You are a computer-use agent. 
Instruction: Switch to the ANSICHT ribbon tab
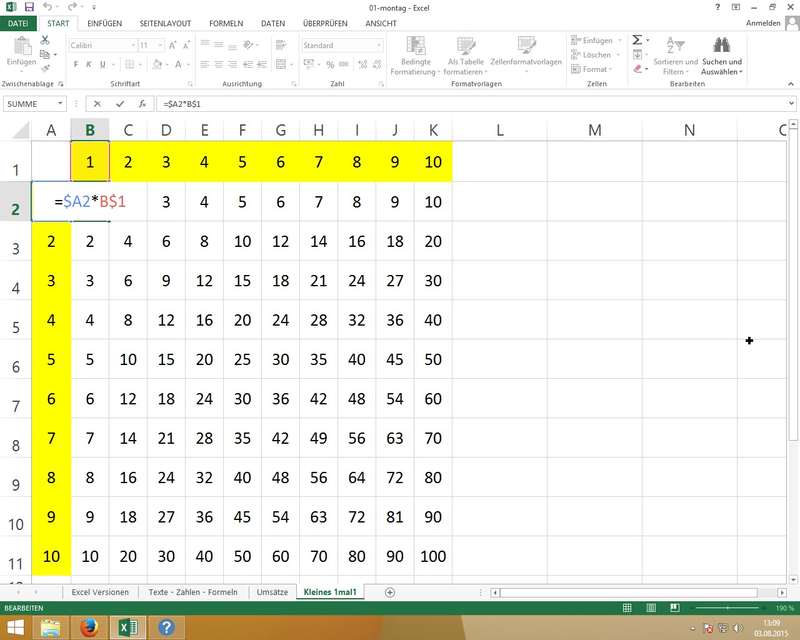pos(381,23)
